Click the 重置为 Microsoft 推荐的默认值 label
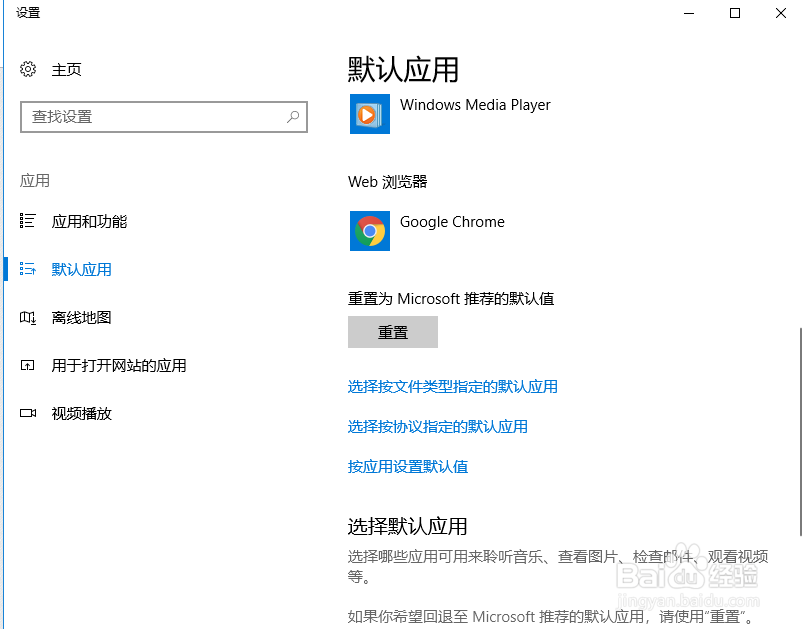 451,299
